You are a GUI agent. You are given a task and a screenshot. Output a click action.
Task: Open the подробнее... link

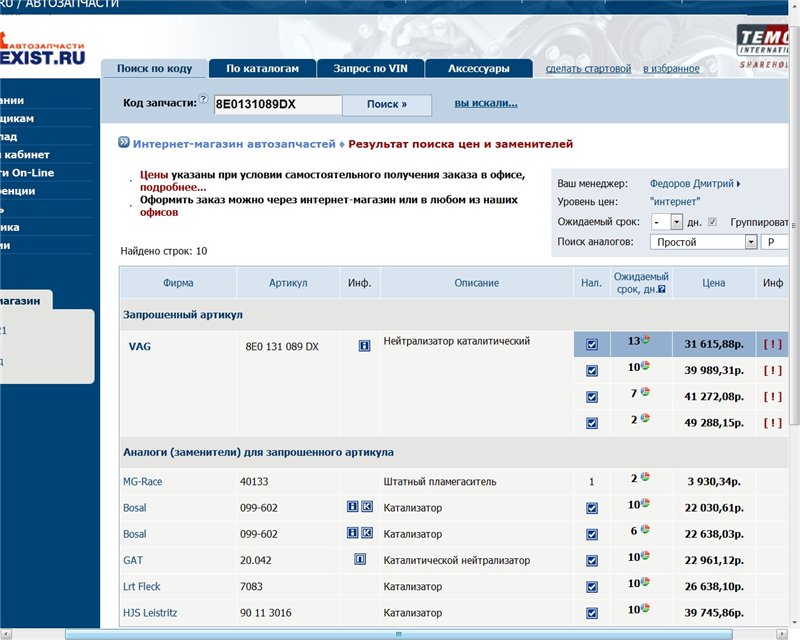(173, 187)
